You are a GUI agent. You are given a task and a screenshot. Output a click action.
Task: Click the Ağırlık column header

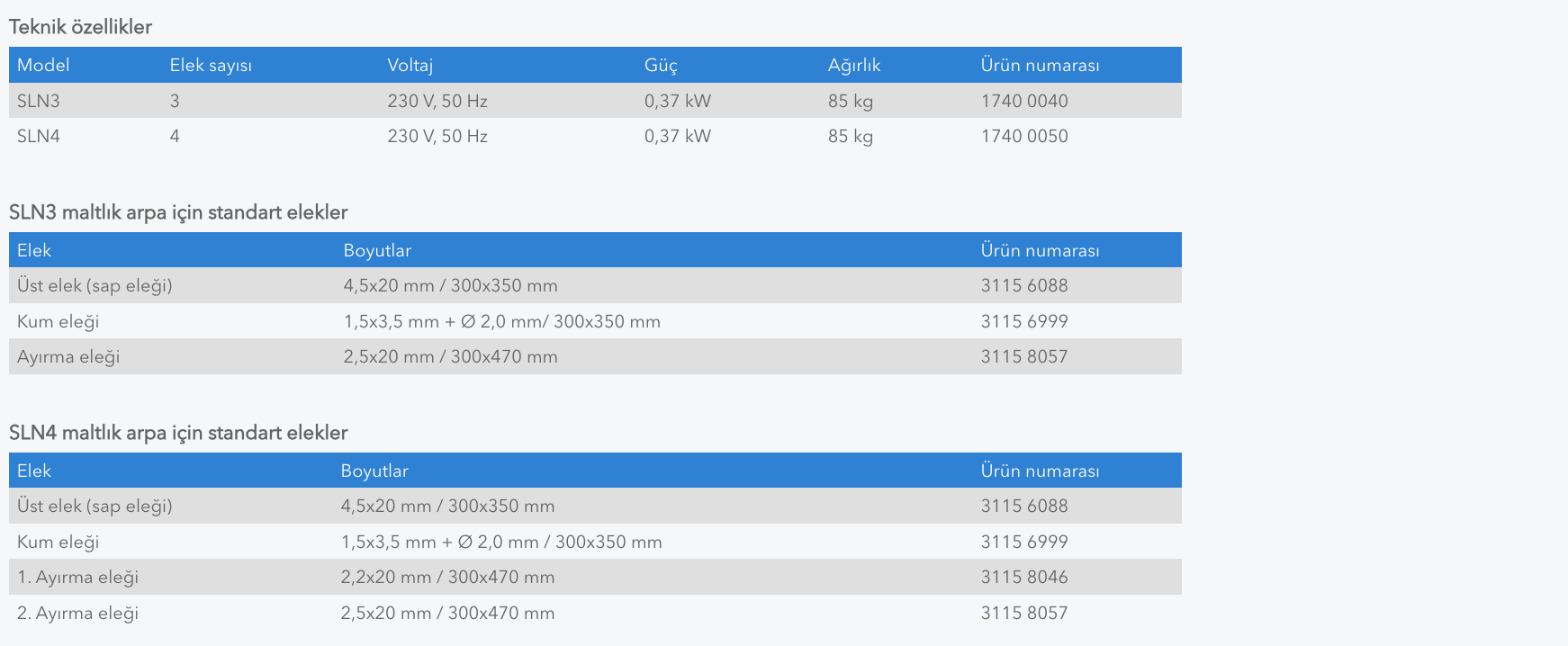854,65
